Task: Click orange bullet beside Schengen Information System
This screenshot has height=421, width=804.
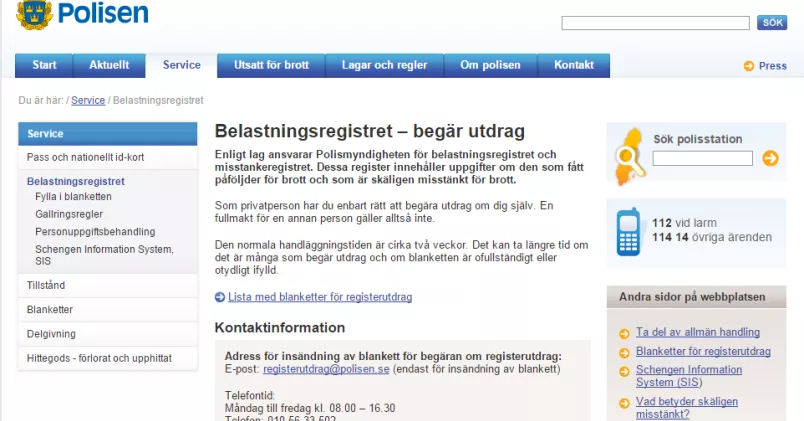Action: [x=624, y=371]
